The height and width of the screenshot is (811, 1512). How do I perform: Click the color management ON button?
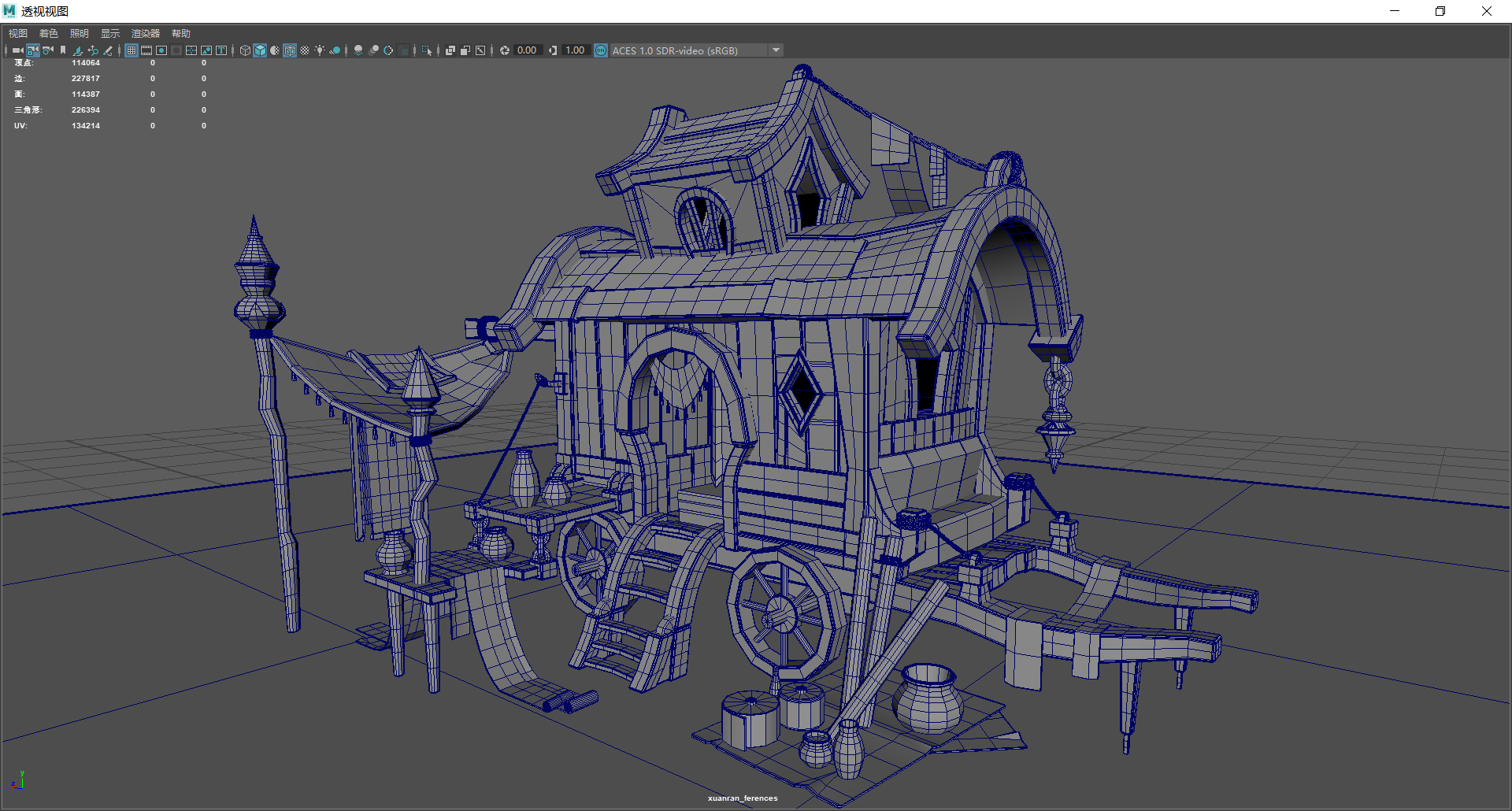[601, 50]
